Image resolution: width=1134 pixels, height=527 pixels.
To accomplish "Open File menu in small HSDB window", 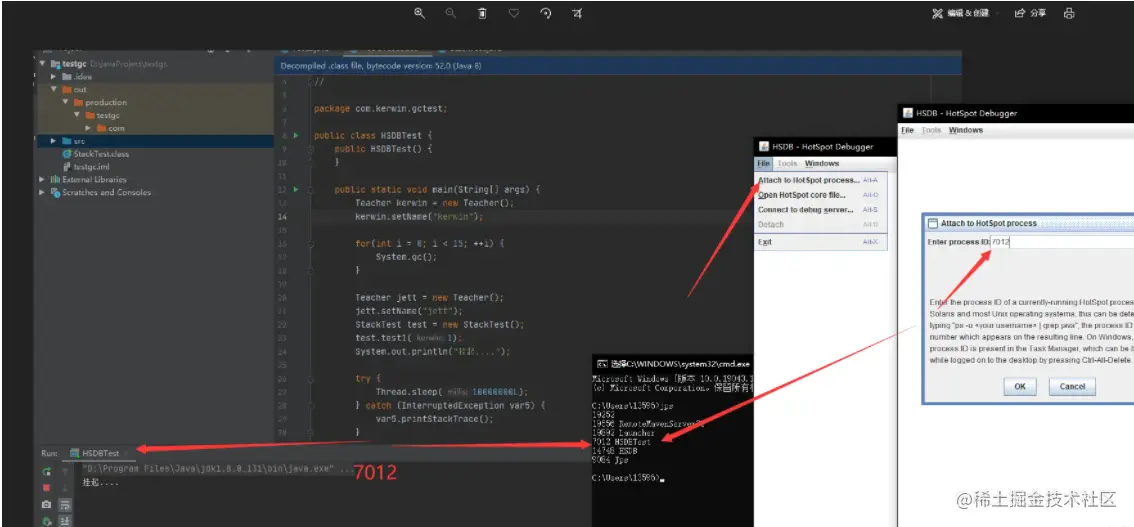I will 764,163.
